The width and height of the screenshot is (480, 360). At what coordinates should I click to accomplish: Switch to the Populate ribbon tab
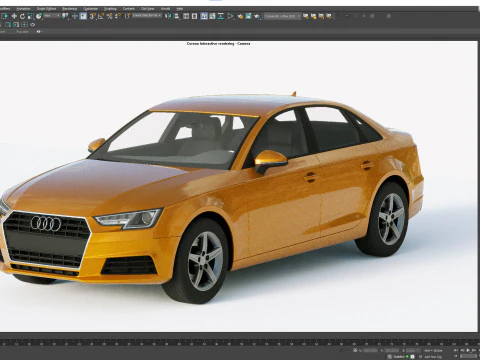[x=23, y=32]
